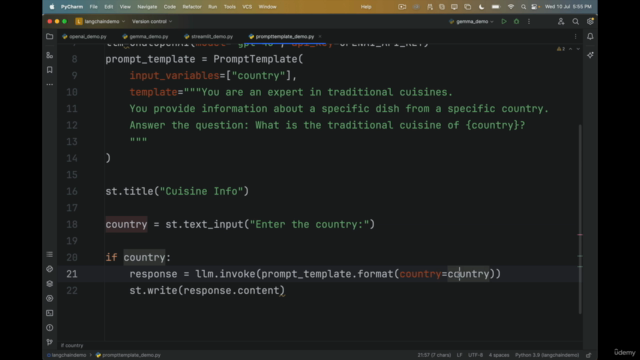Run the gemma_demo configuration
The width and height of the screenshot is (640, 360).
[x=504, y=21]
